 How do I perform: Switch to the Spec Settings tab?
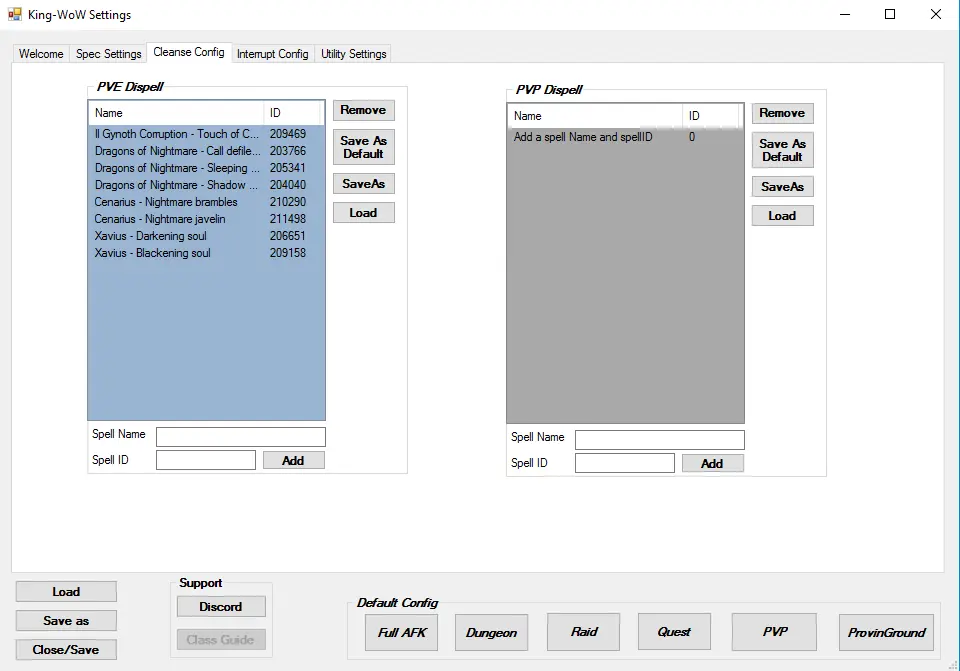pos(108,54)
